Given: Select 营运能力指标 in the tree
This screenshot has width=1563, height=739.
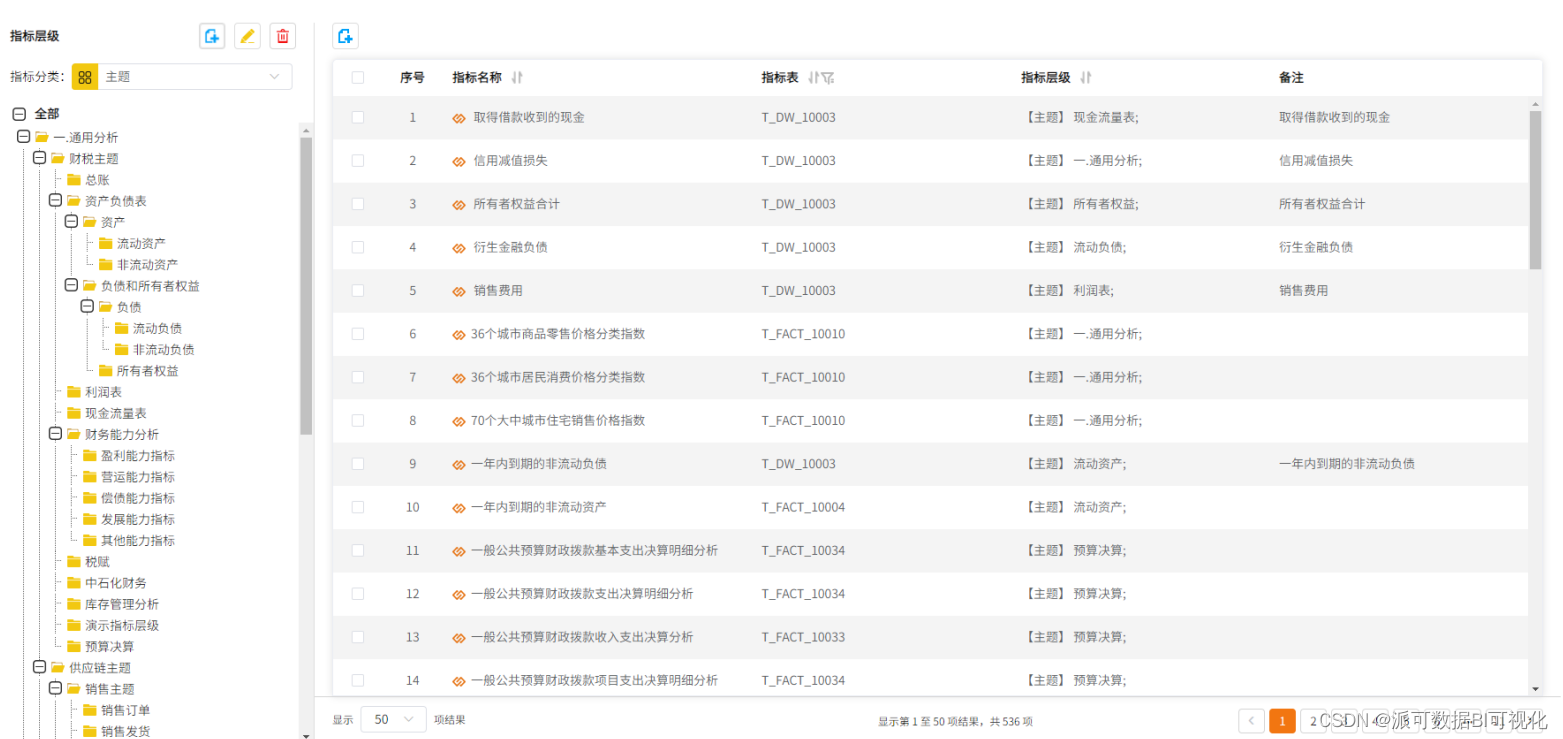Looking at the screenshot, I should coord(138,477).
